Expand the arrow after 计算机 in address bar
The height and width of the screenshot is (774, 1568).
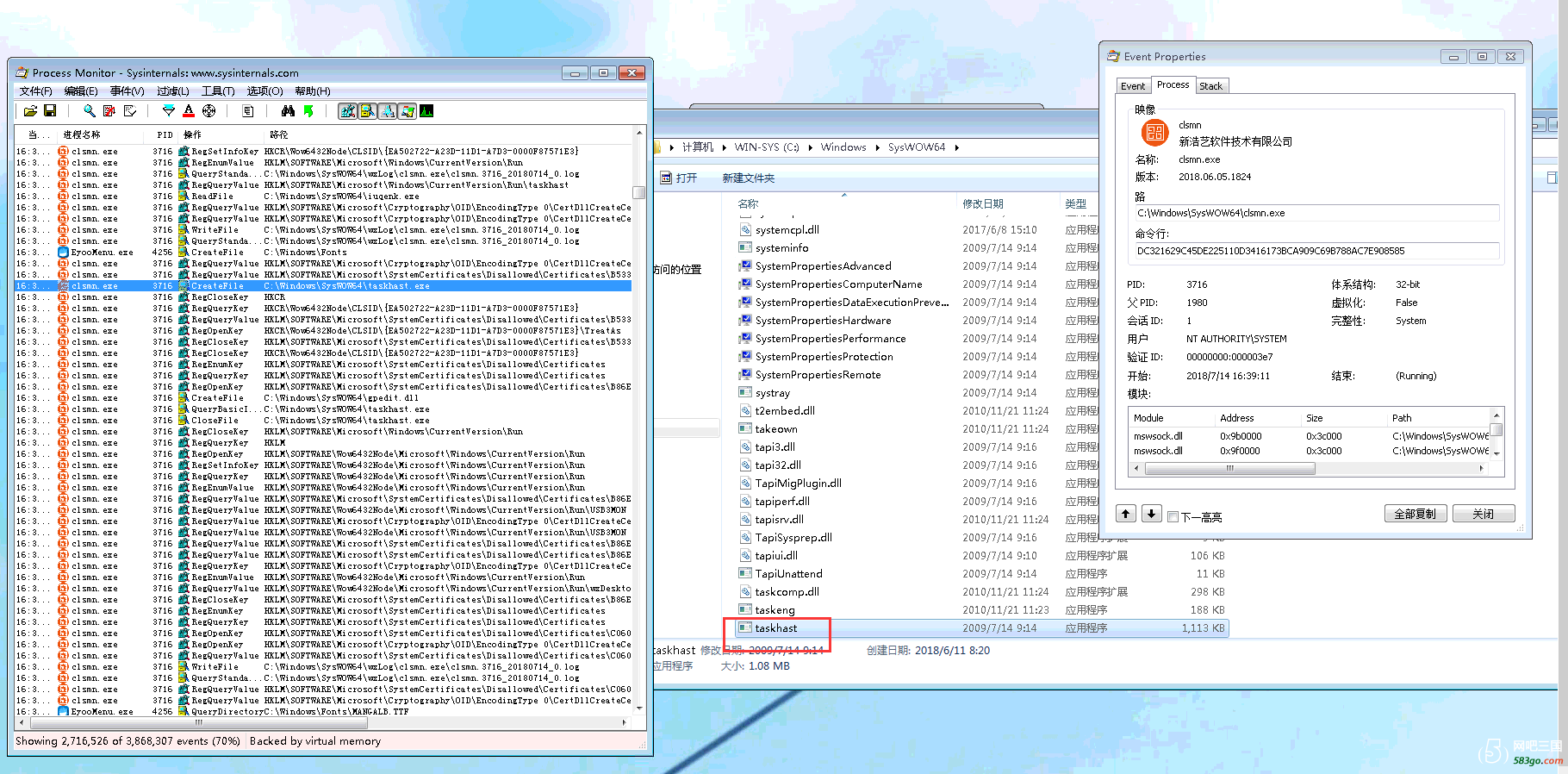[x=724, y=147]
